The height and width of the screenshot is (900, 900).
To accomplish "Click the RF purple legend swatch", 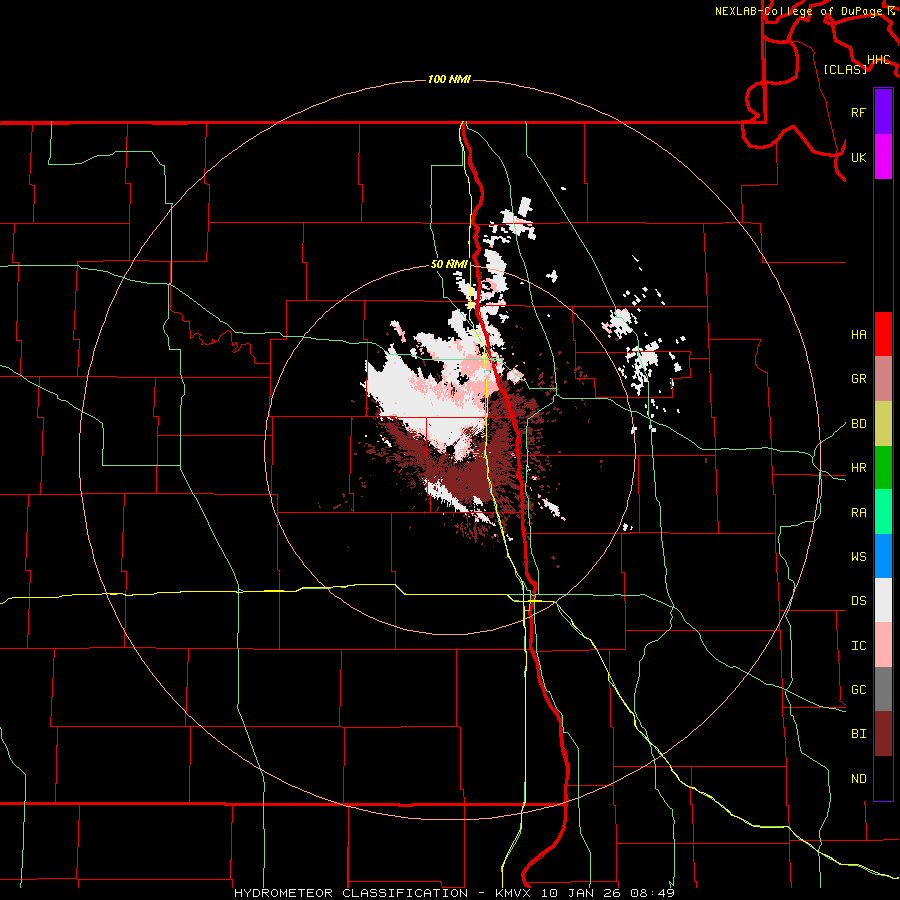I will [883, 112].
